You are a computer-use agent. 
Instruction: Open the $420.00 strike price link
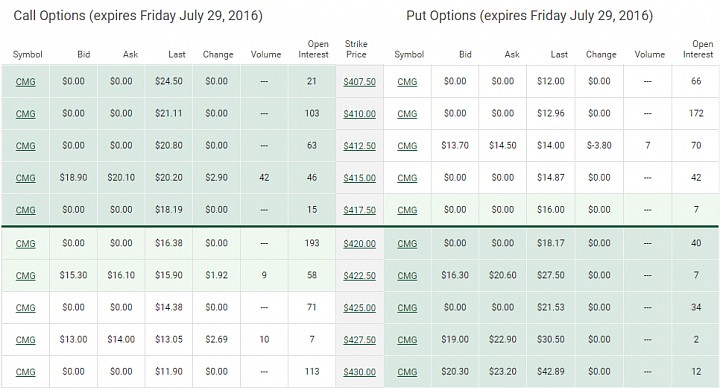click(360, 243)
